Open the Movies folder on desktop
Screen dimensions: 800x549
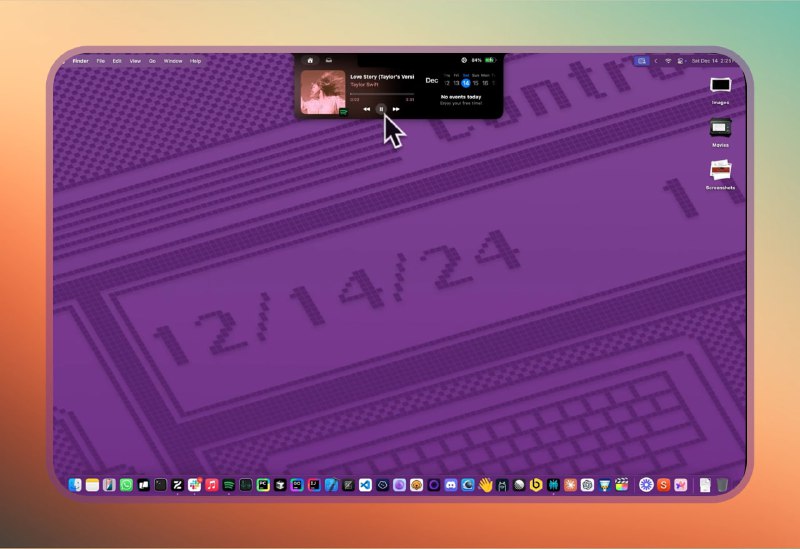click(x=720, y=133)
